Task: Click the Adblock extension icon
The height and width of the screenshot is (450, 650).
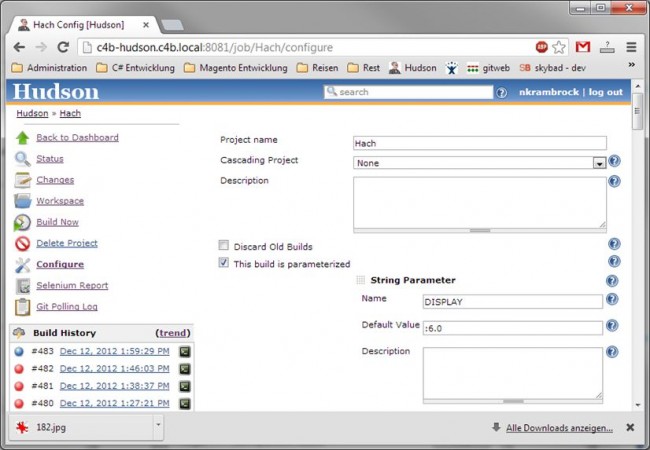Action: click(x=541, y=47)
